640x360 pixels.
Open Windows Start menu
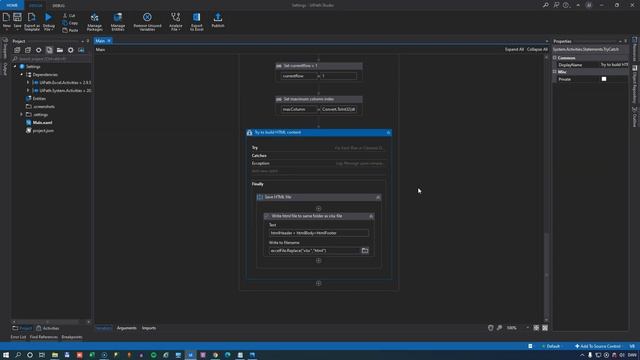point(6,355)
